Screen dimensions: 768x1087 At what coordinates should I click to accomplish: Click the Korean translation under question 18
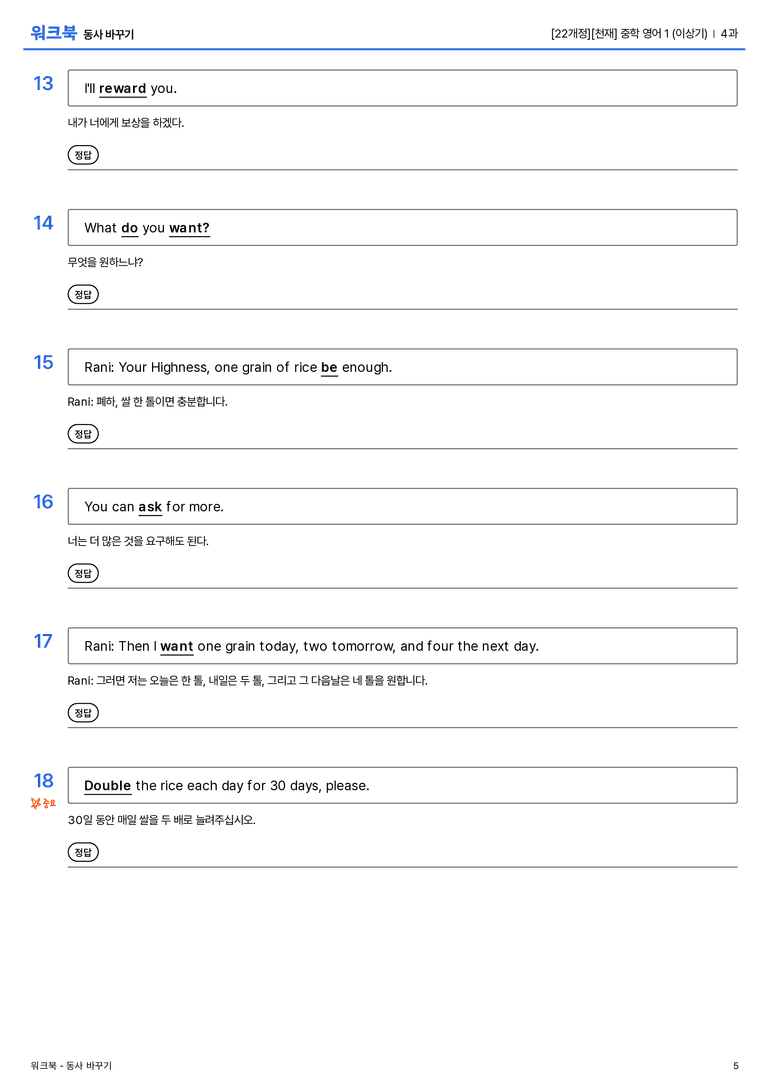(162, 819)
